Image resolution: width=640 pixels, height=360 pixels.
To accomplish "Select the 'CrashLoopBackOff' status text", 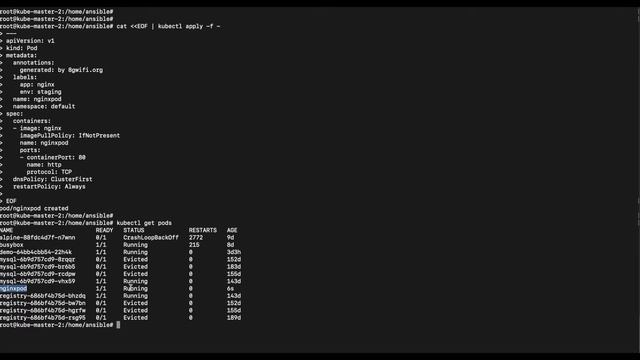I will click(x=151, y=238).
